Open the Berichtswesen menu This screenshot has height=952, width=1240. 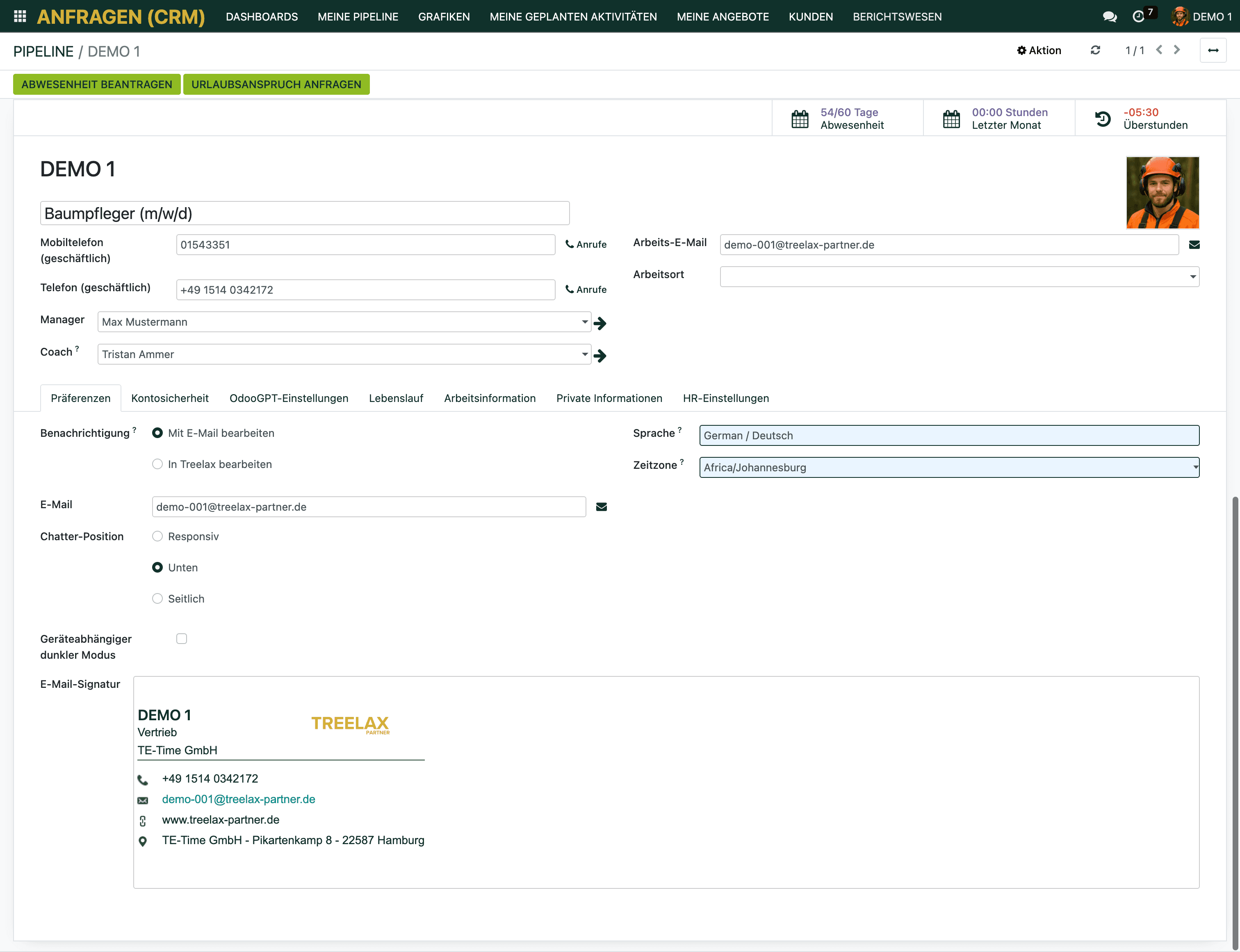coord(897,16)
